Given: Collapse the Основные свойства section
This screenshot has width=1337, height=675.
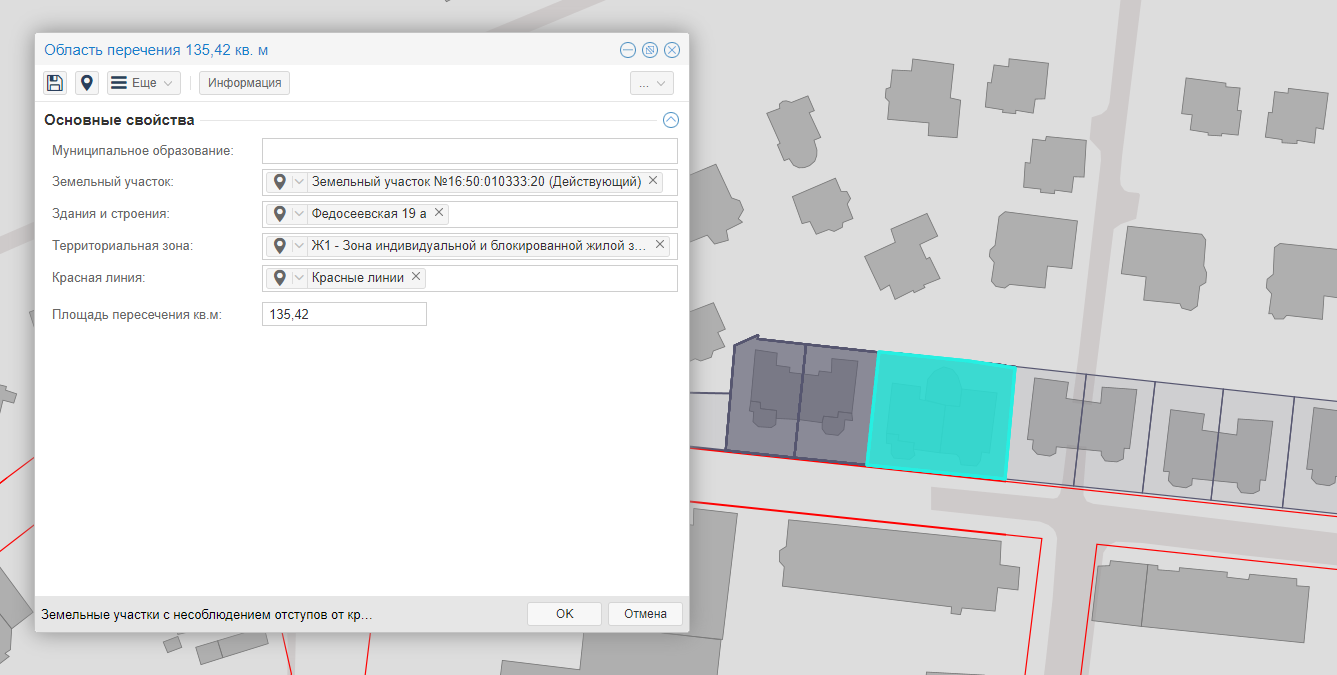Looking at the screenshot, I should click(x=671, y=120).
